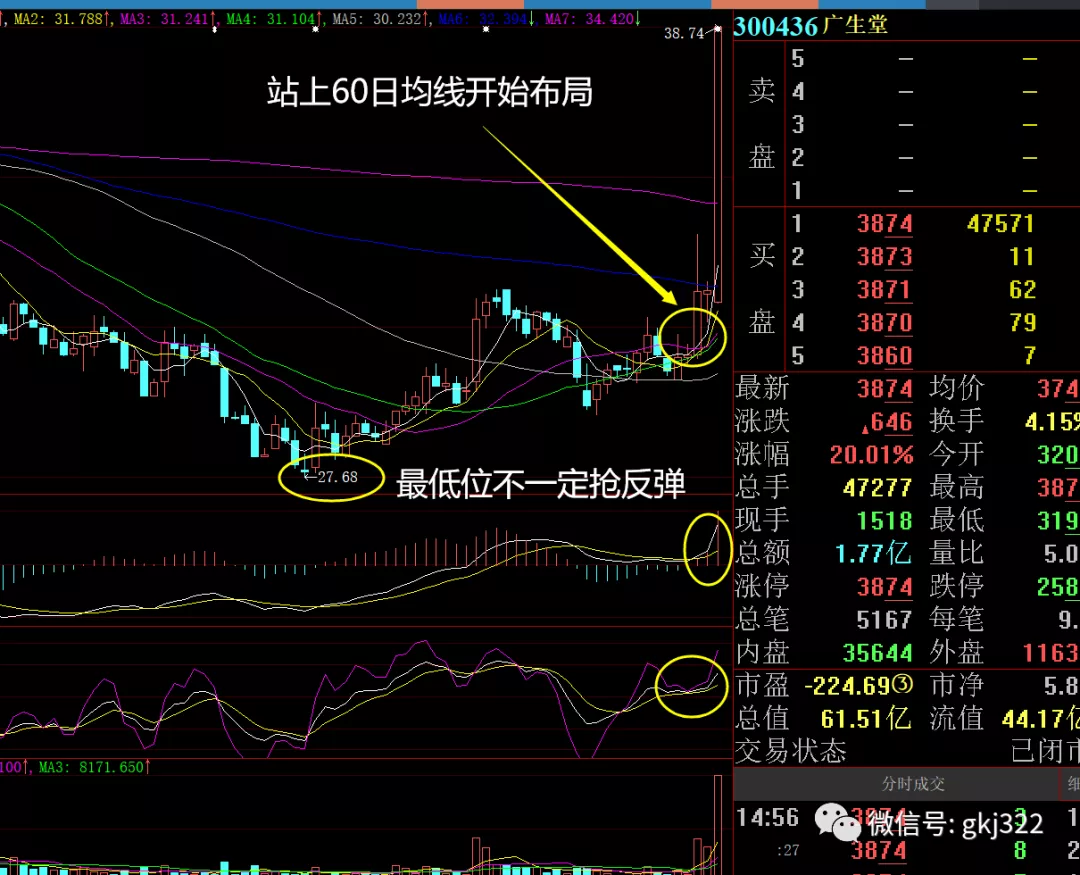The width and height of the screenshot is (1080, 875).
Task: Click the yellow circle on the MACD panel
Action: tap(706, 549)
